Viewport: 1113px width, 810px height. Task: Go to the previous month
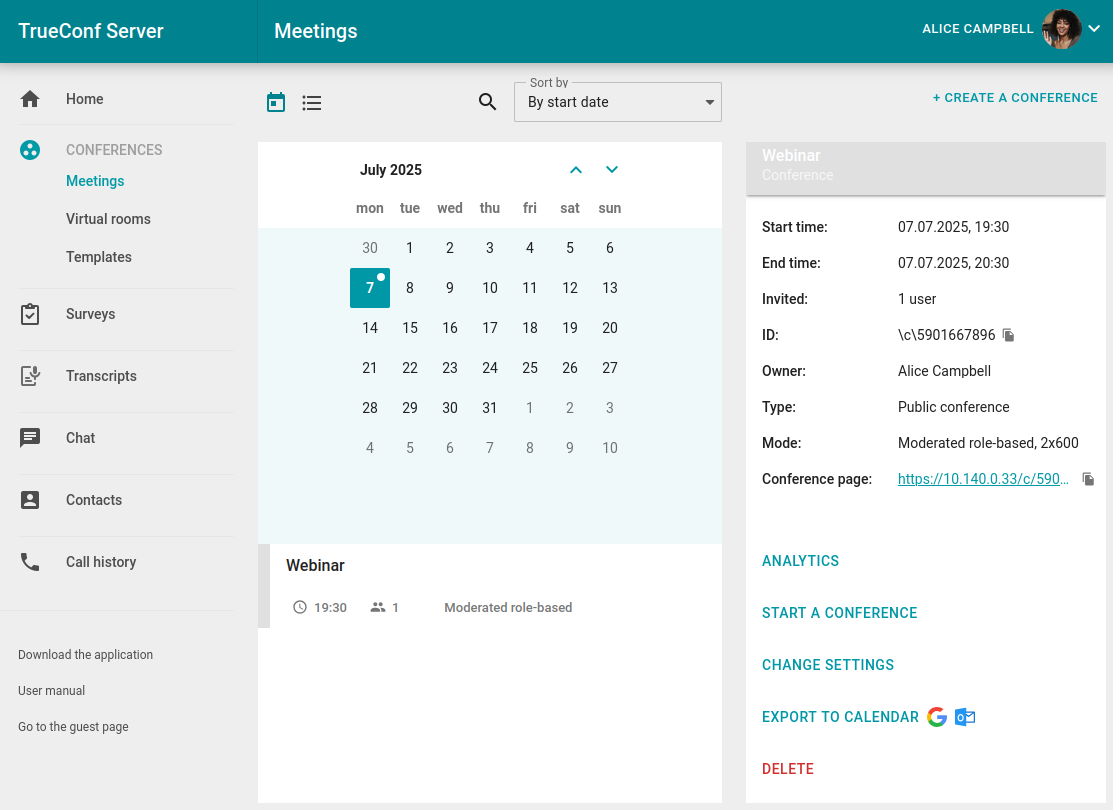575,170
